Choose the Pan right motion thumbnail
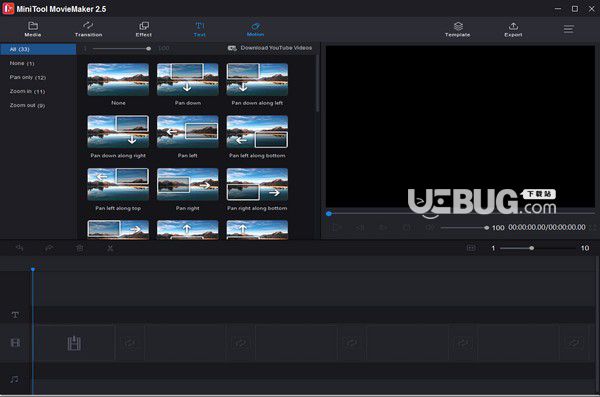The width and height of the screenshot is (600, 397). 188,184
